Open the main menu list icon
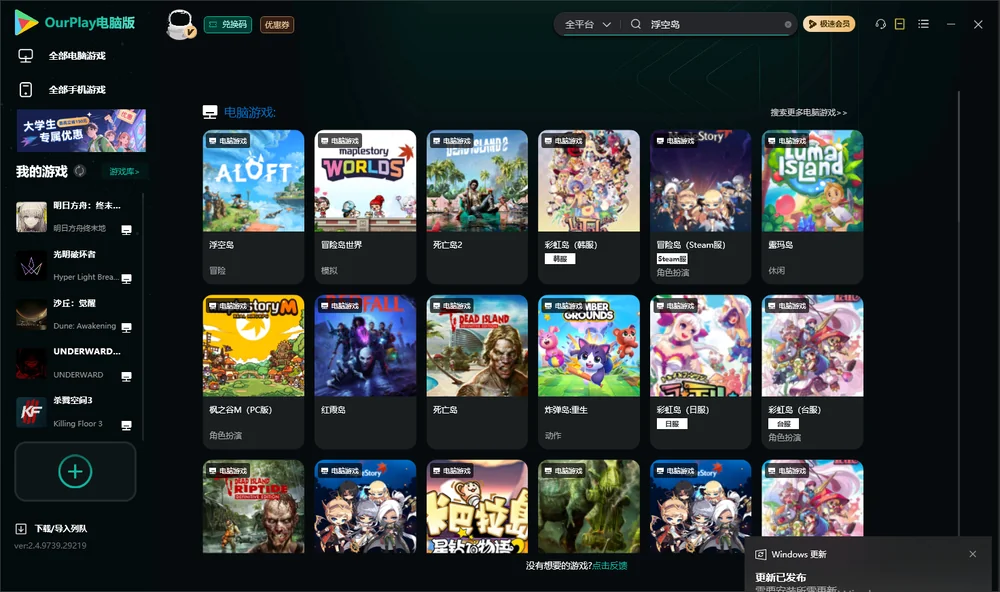Image resolution: width=1000 pixels, height=592 pixels. click(923, 24)
